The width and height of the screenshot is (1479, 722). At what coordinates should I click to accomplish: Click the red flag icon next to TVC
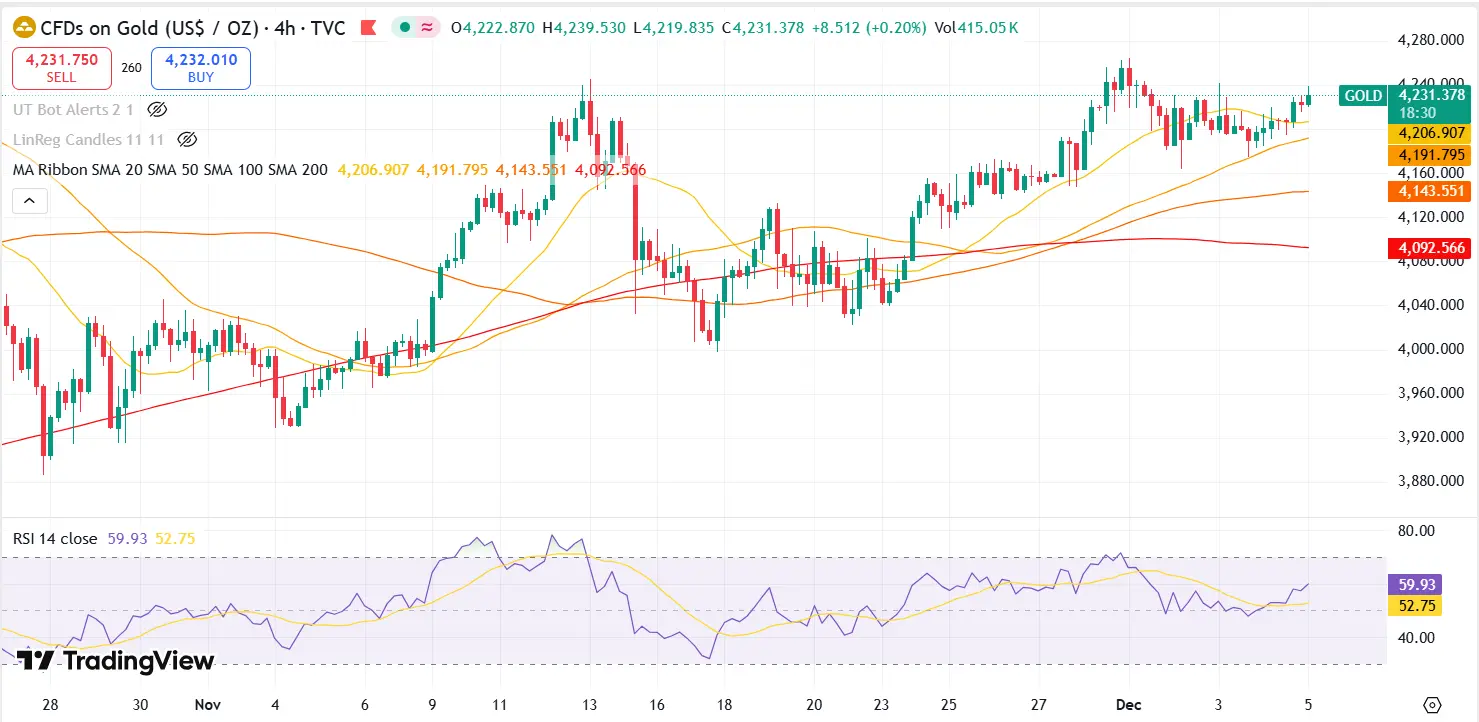pos(368,28)
